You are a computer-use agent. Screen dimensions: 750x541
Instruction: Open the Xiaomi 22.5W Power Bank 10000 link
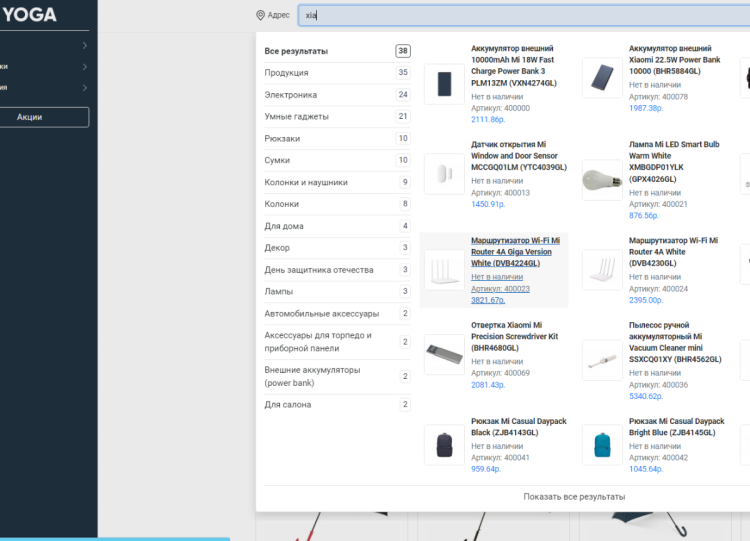coord(675,60)
